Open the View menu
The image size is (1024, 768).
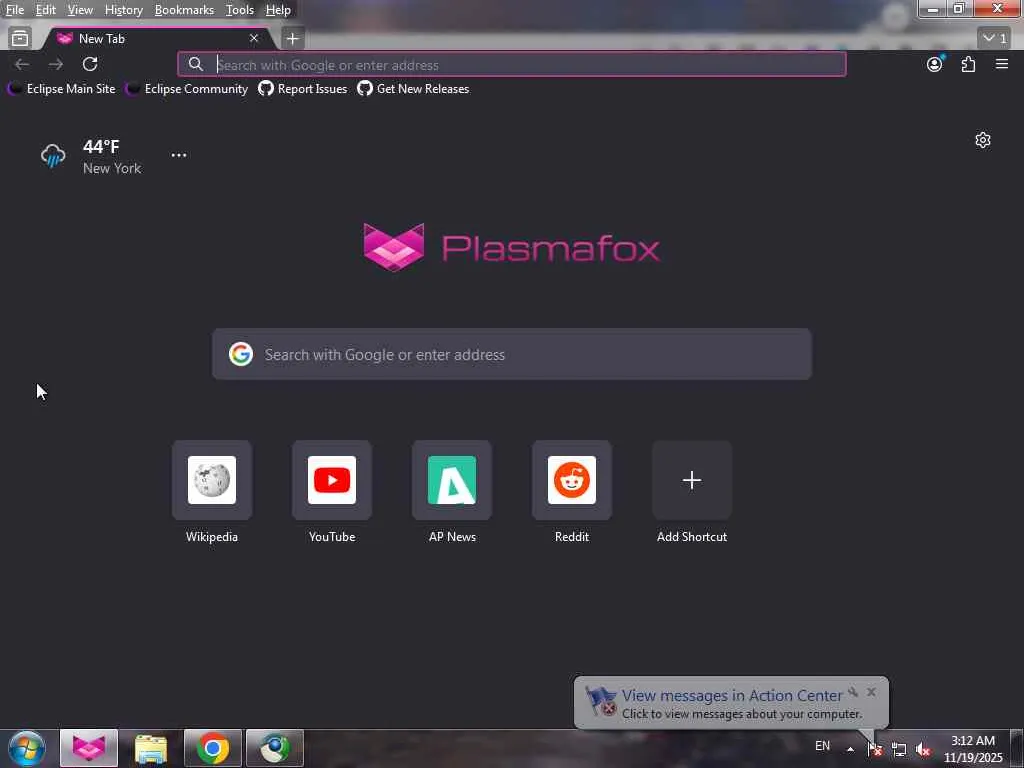[80, 10]
